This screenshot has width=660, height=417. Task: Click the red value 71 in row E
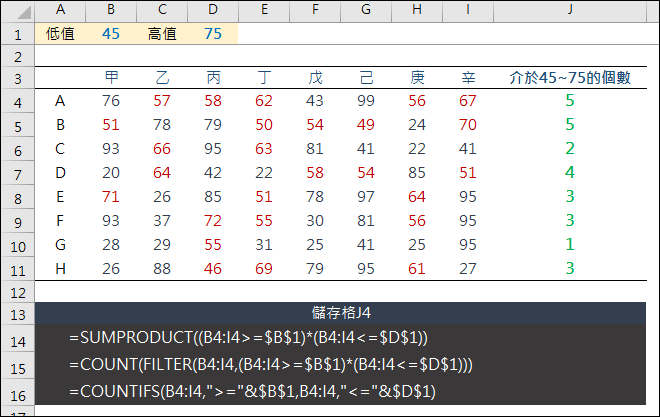(x=111, y=197)
